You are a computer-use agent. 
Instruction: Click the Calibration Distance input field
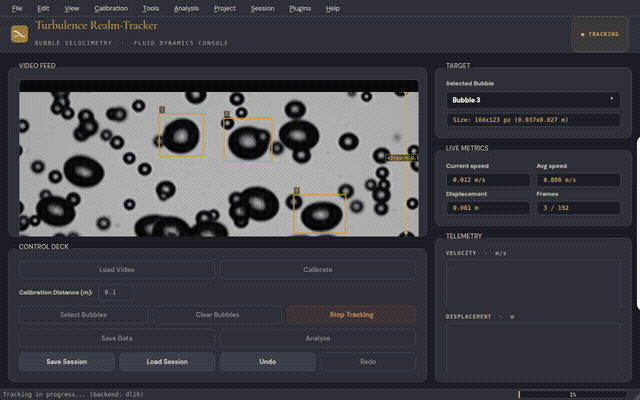pos(116,292)
